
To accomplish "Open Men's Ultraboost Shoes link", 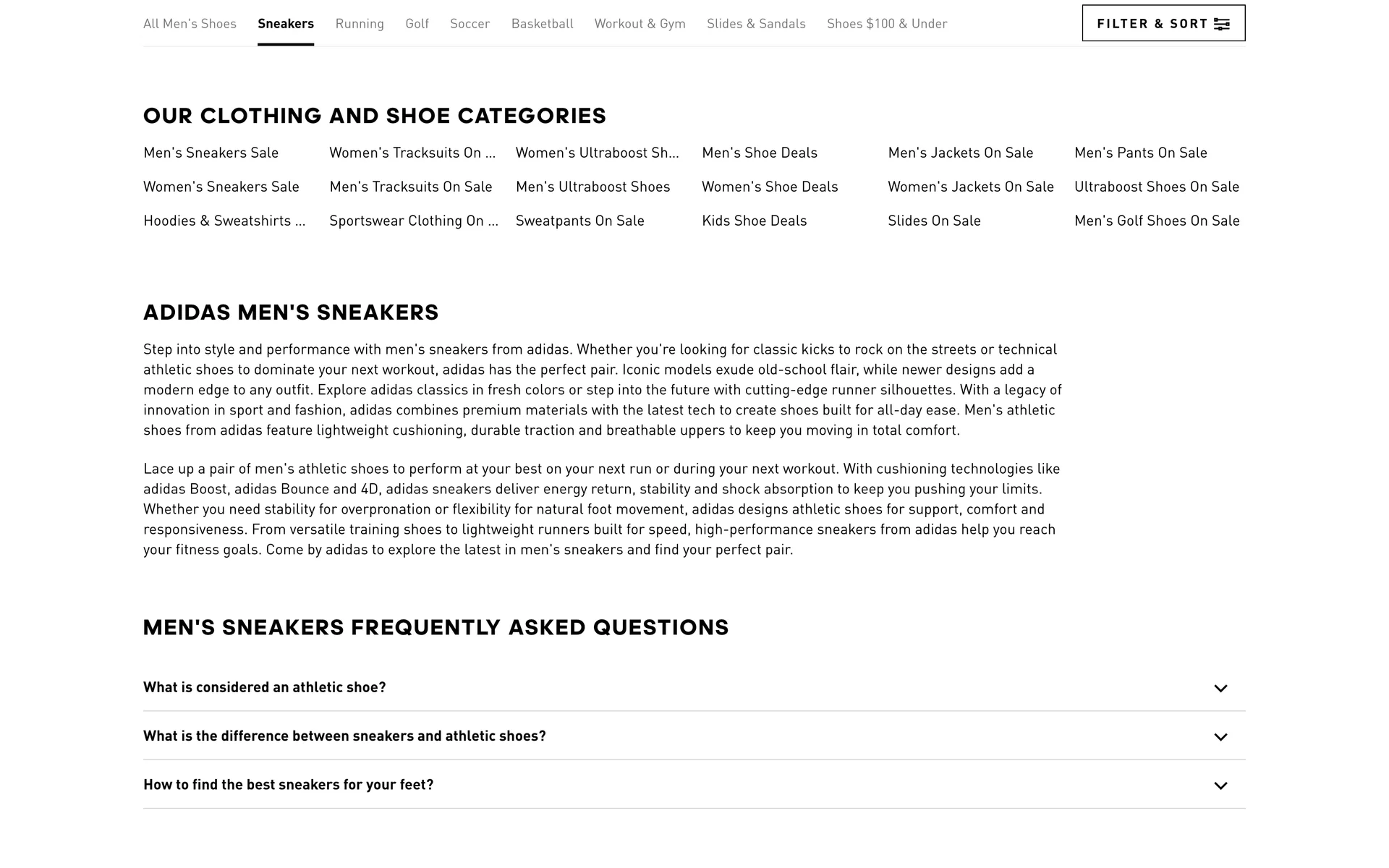I will pyautogui.click(x=592, y=187).
